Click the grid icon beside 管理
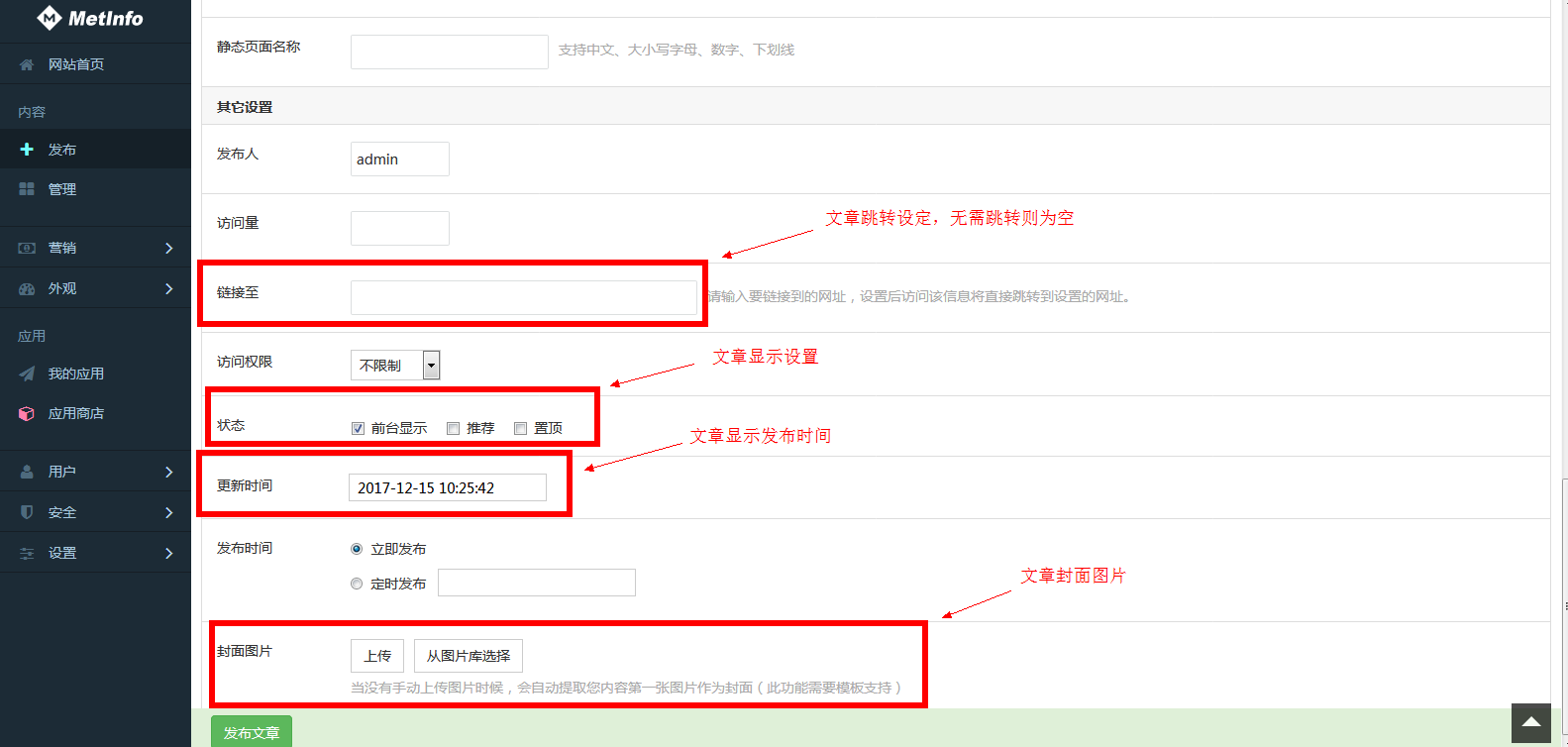Viewport: 1568px width, 747px height. (x=27, y=189)
